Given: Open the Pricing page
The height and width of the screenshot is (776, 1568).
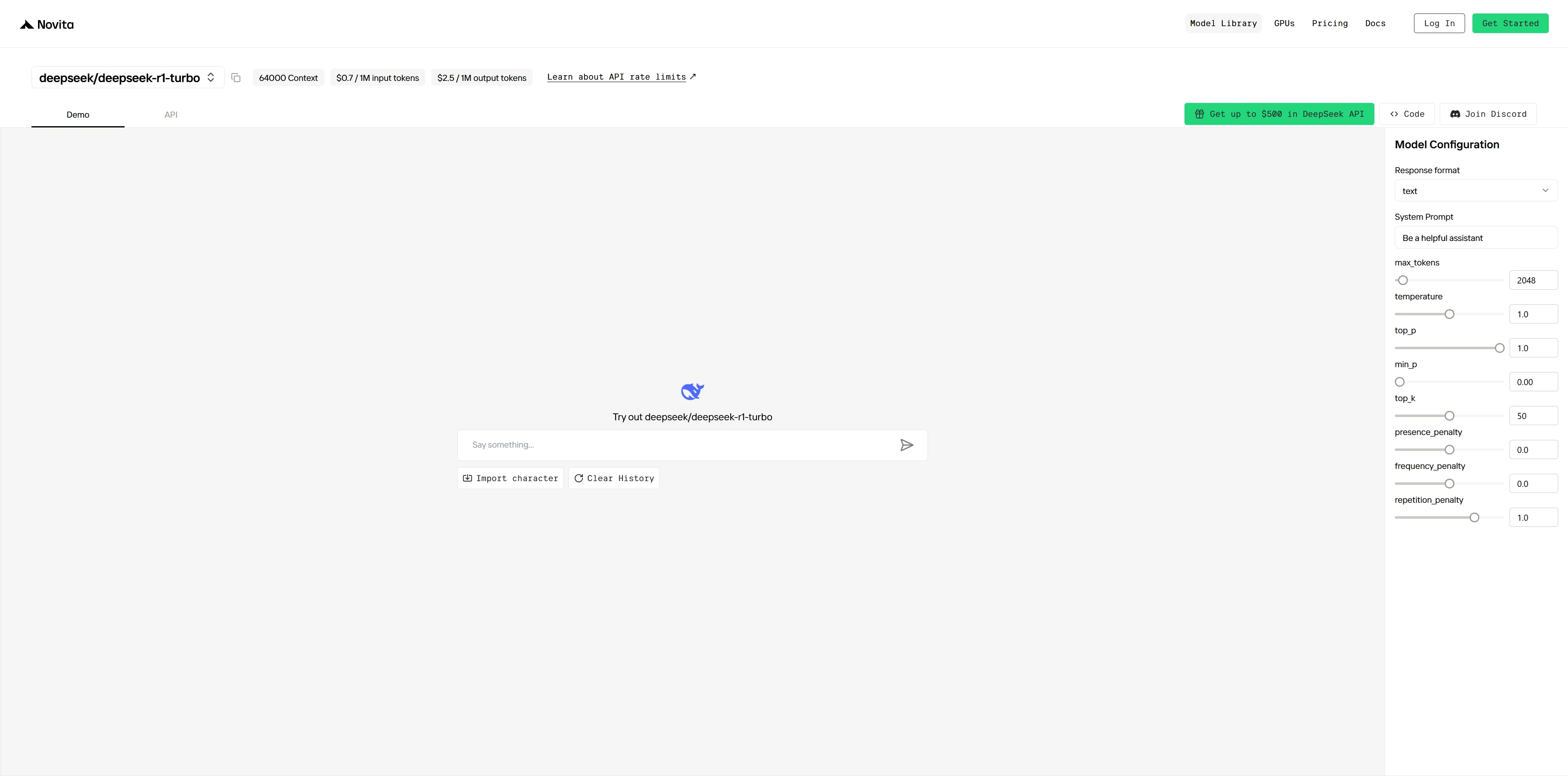Looking at the screenshot, I should point(1330,23).
